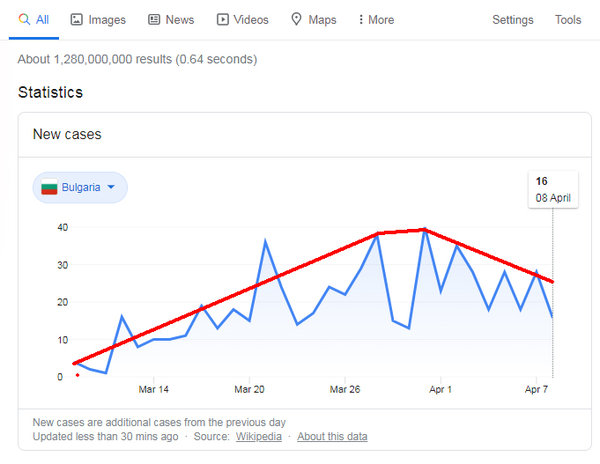
Task: Click the Statistics section title
Action: pyautogui.click(x=50, y=92)
